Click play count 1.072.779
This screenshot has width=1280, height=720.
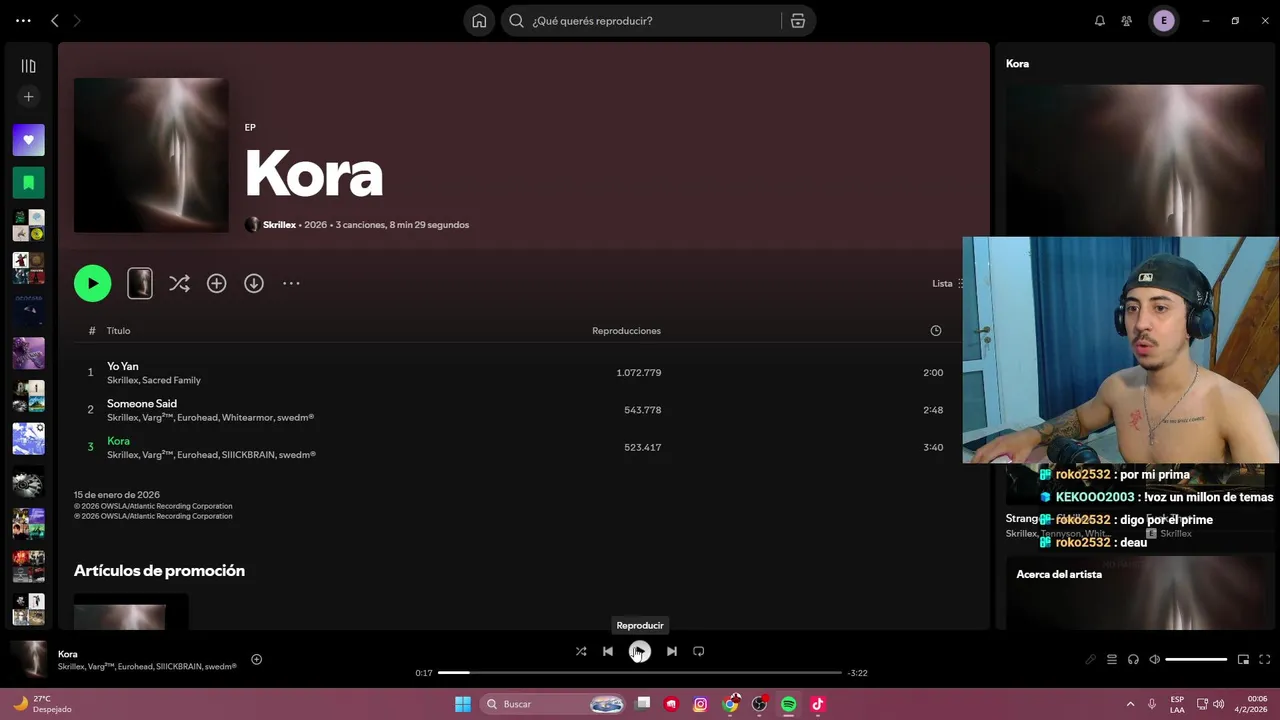click(639, 373)
